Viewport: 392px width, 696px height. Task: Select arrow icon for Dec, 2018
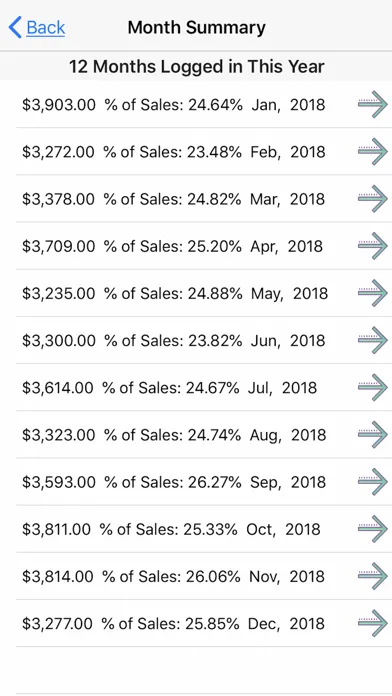tap(373, 623)
